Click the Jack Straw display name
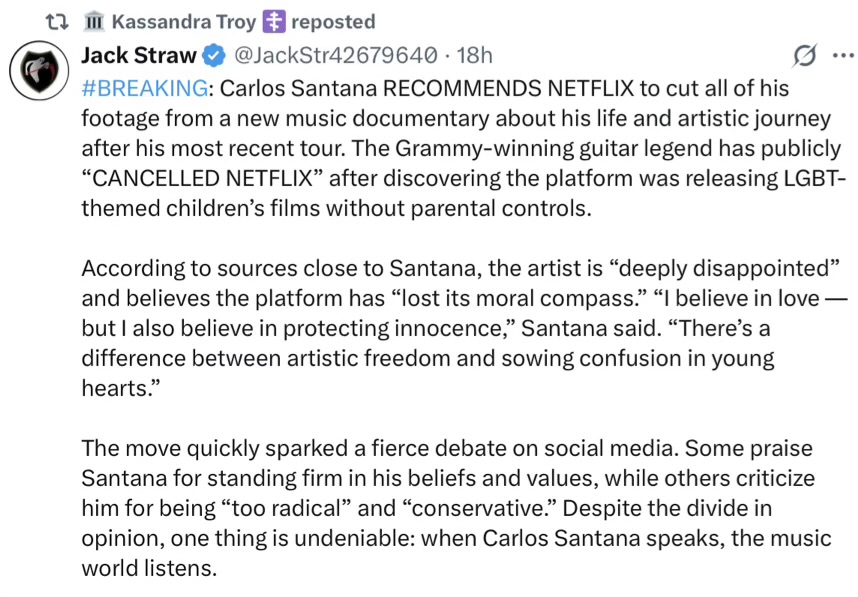This screenshot has height=597, width=858. (138, 54)
